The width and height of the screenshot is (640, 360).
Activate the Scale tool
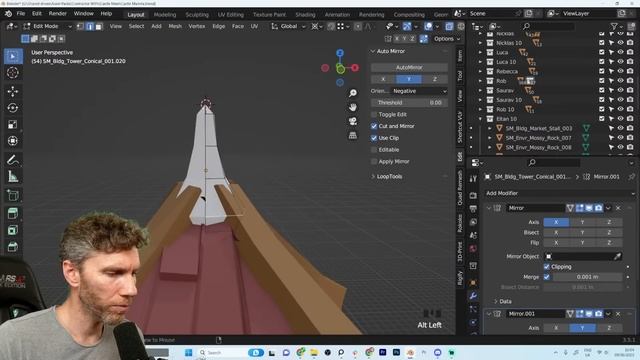tap(13, 124)
